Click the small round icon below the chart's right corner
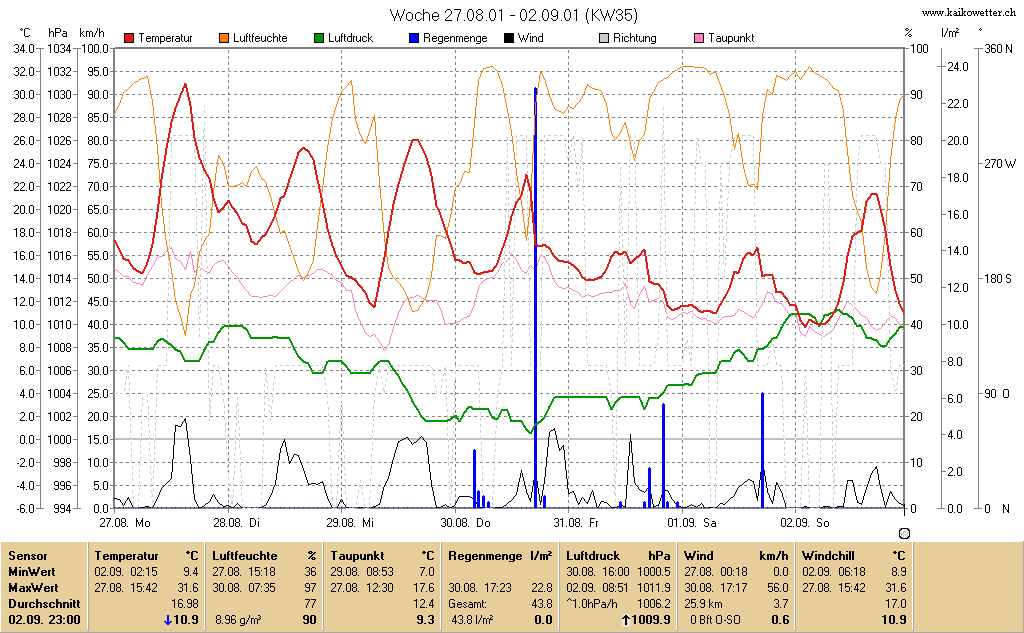This screenshot has width=1024, height=633. 904,533
